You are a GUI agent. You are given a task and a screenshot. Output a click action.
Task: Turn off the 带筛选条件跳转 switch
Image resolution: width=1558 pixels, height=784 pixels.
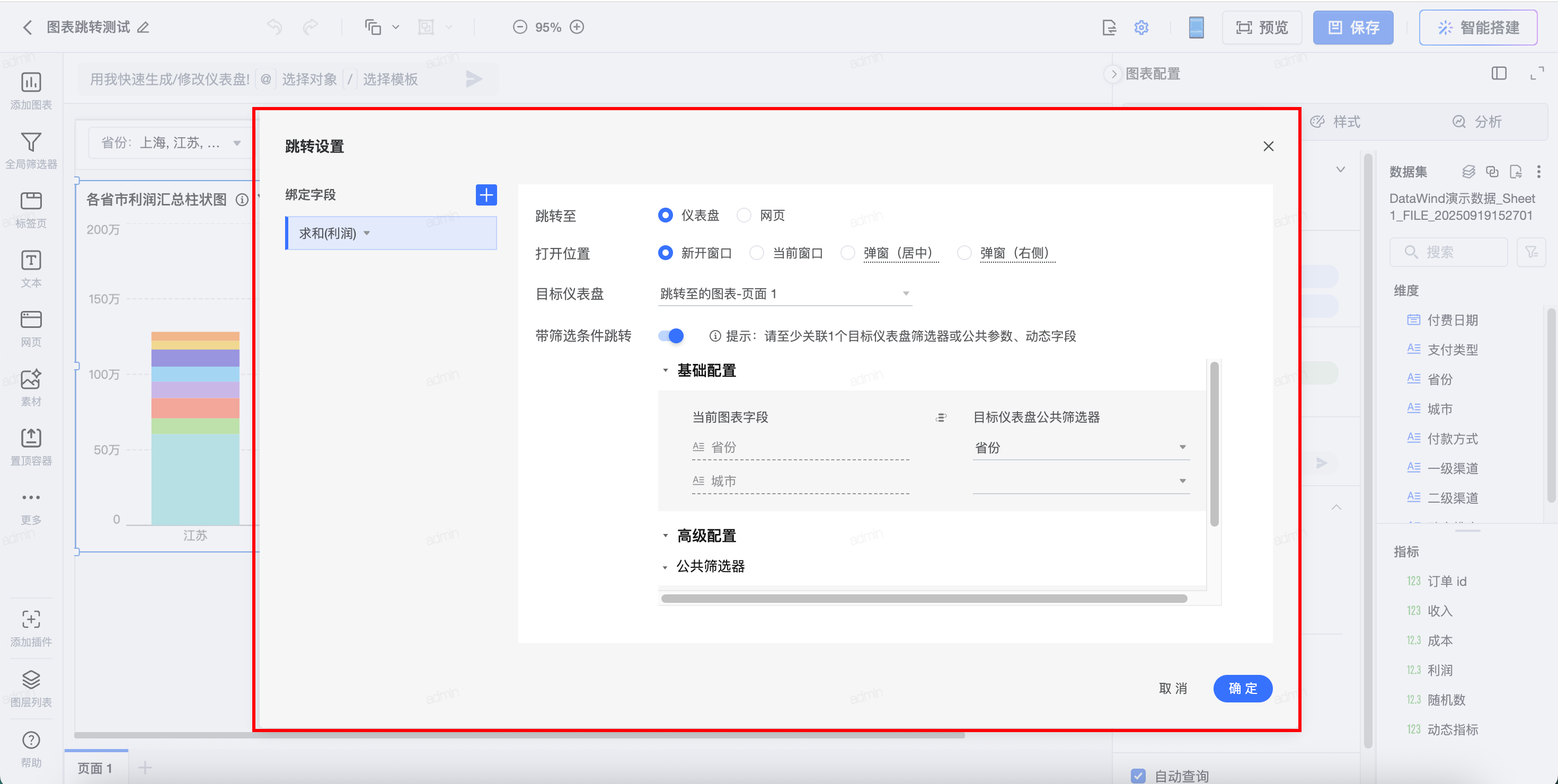(671, 335)
